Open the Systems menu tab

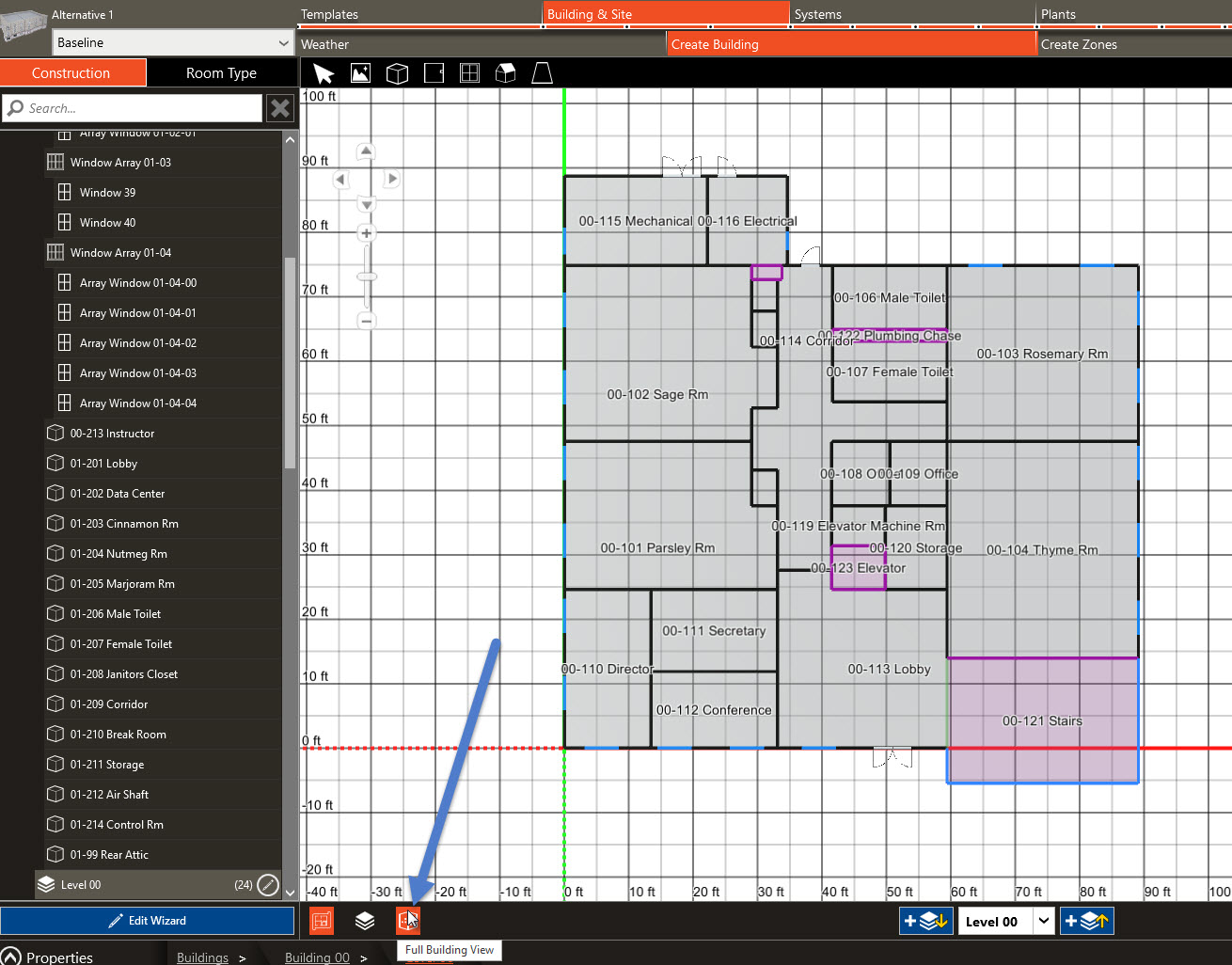(x=817, y=13)
